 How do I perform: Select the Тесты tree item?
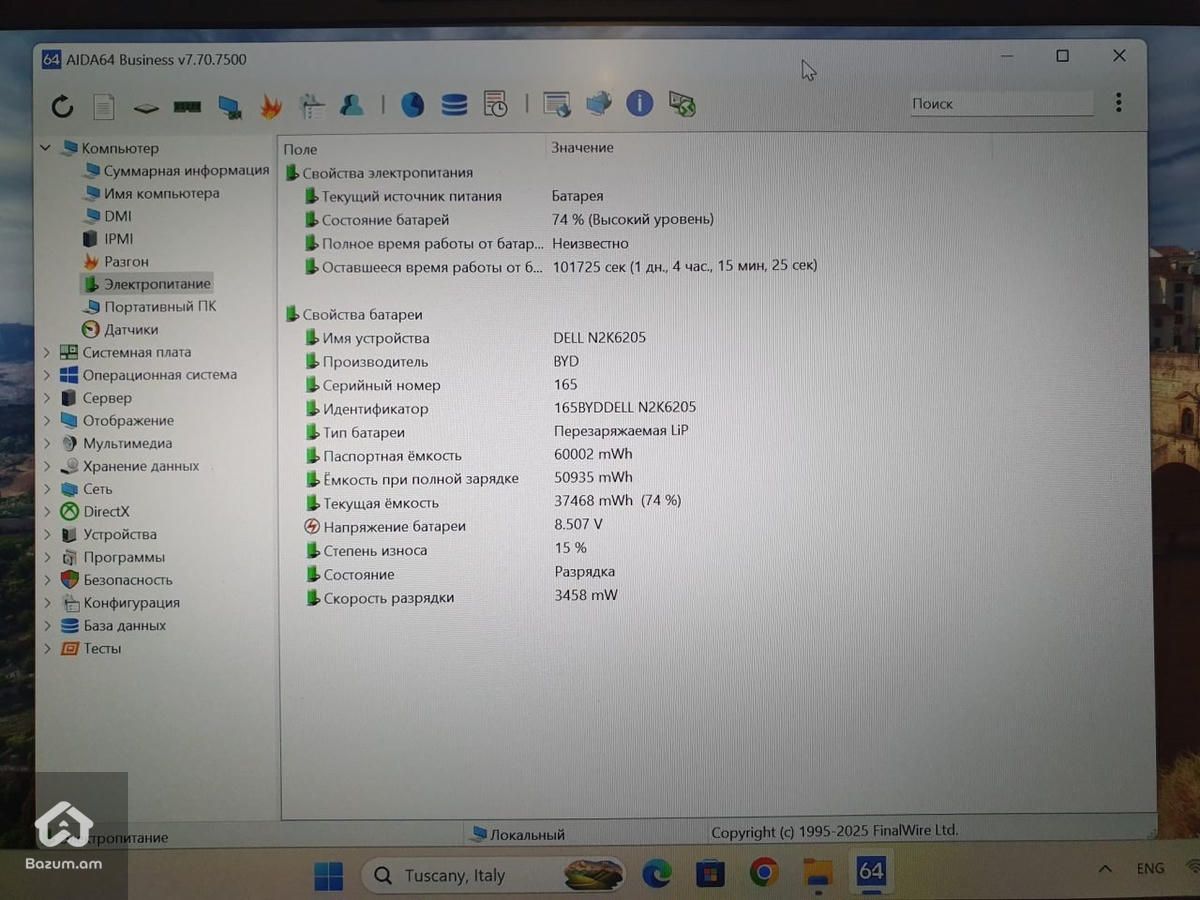click(90, 649)
